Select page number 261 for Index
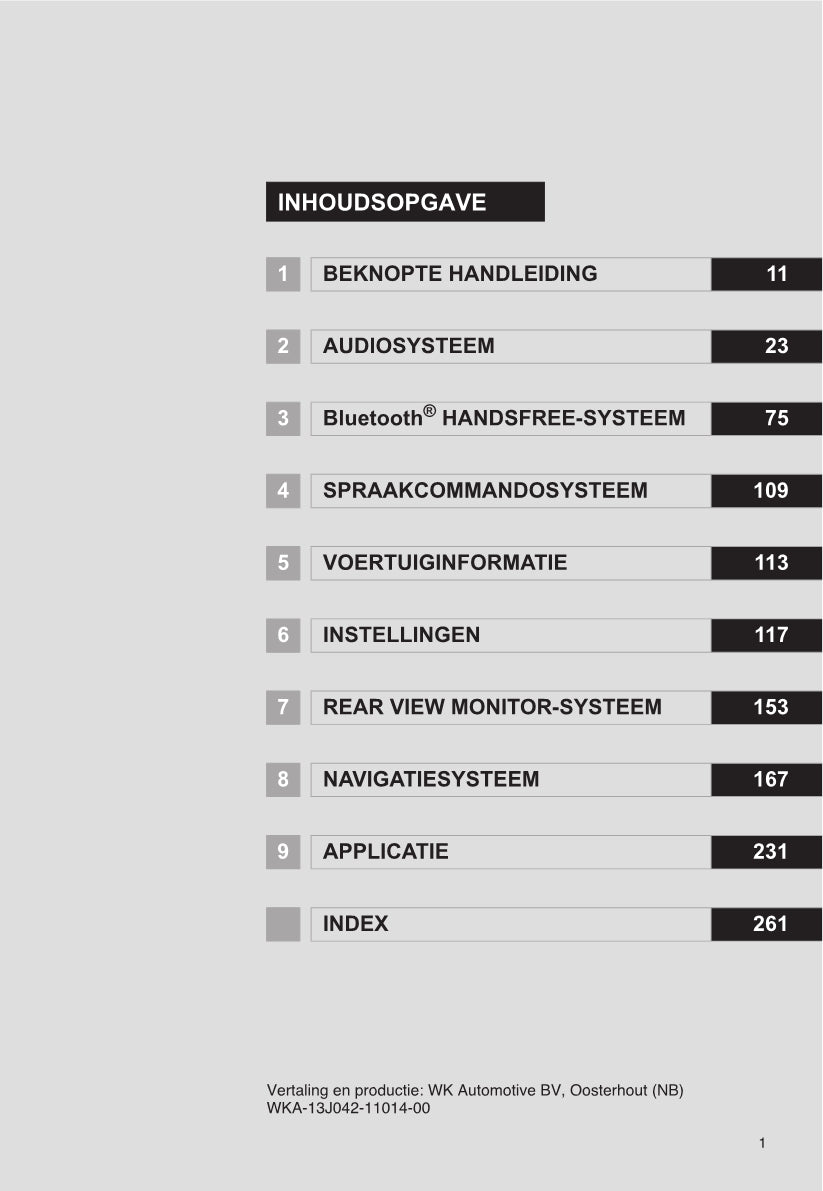This screenshot has width=823, height=1191. 767,924
